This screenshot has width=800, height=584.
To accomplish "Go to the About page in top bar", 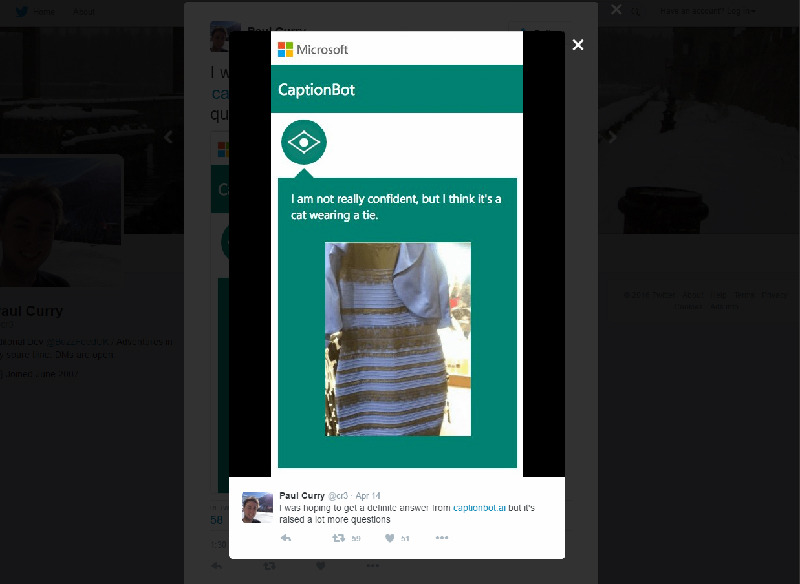I will click(84, 12).
